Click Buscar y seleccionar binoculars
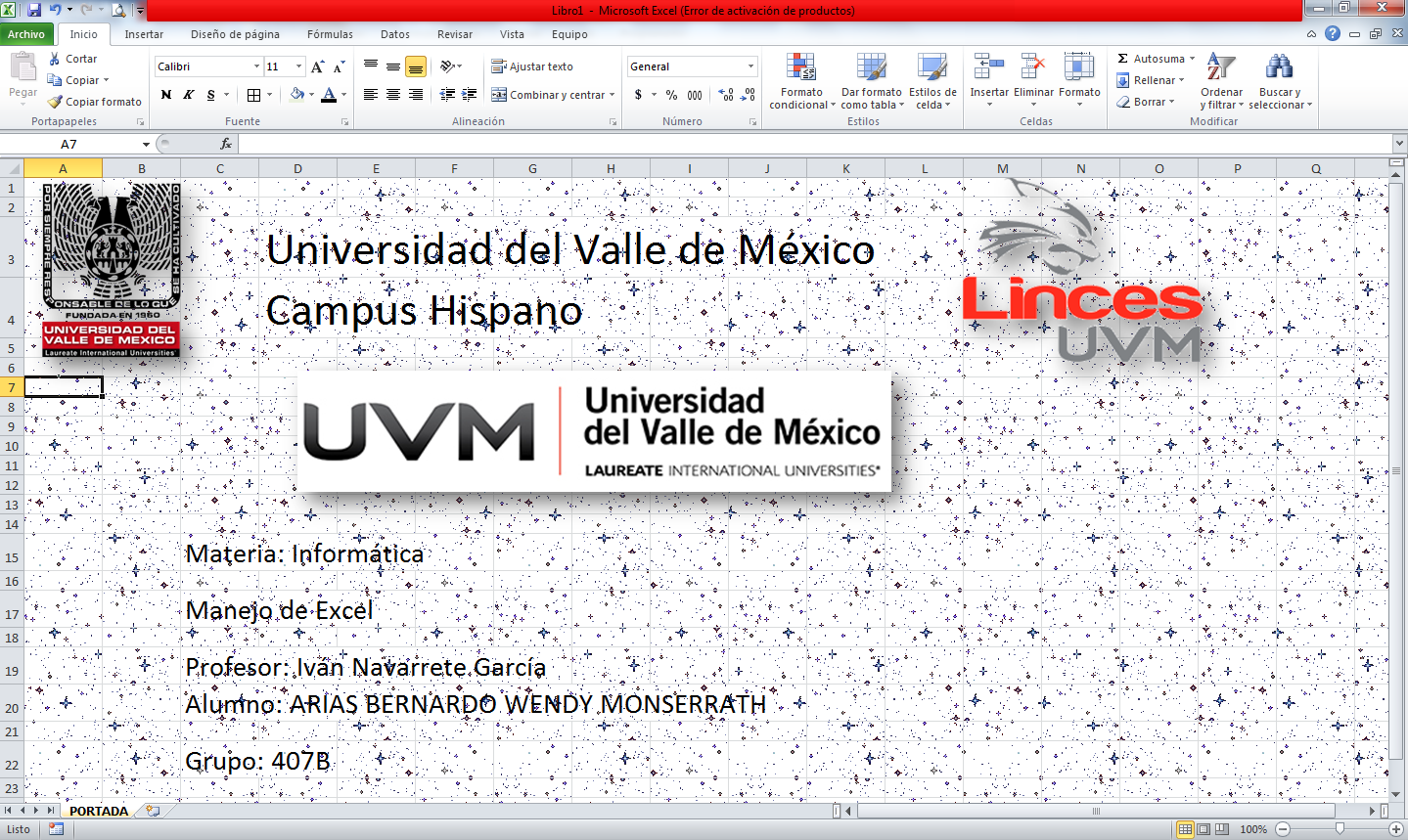This screenshot has width=1408, height=840. (1278, 66)
